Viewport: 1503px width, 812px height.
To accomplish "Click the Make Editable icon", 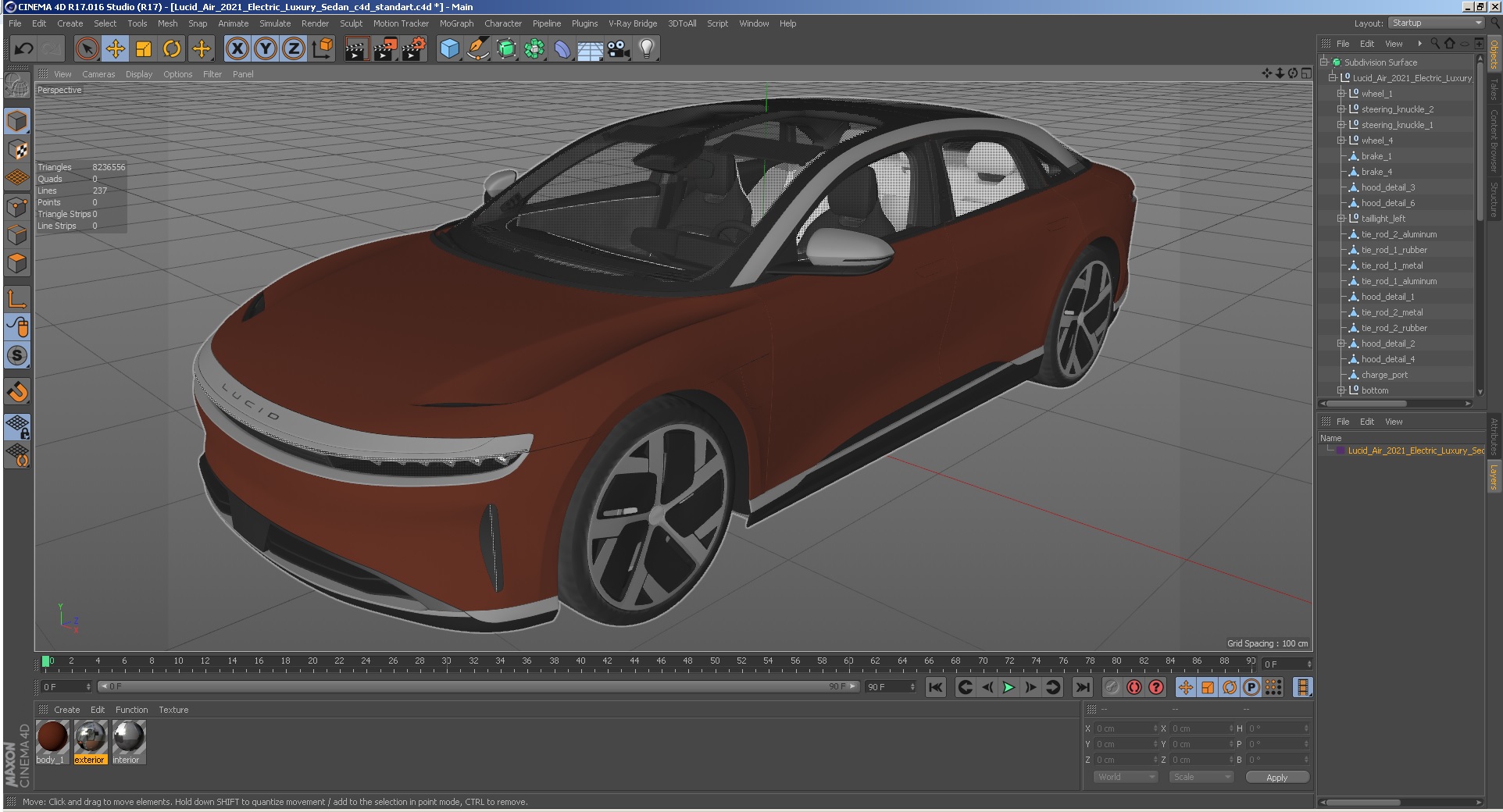I will [x=17, y=85].
